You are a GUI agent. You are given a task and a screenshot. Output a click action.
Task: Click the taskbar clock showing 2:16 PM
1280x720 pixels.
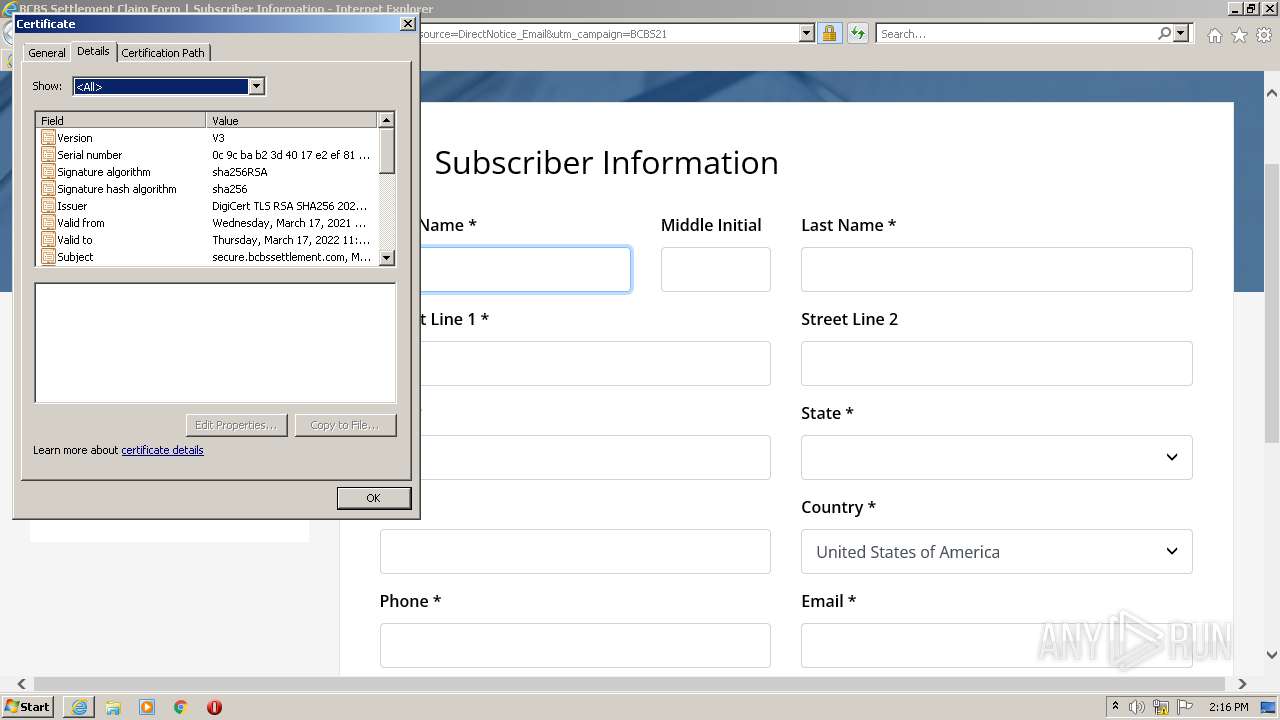1228,707
